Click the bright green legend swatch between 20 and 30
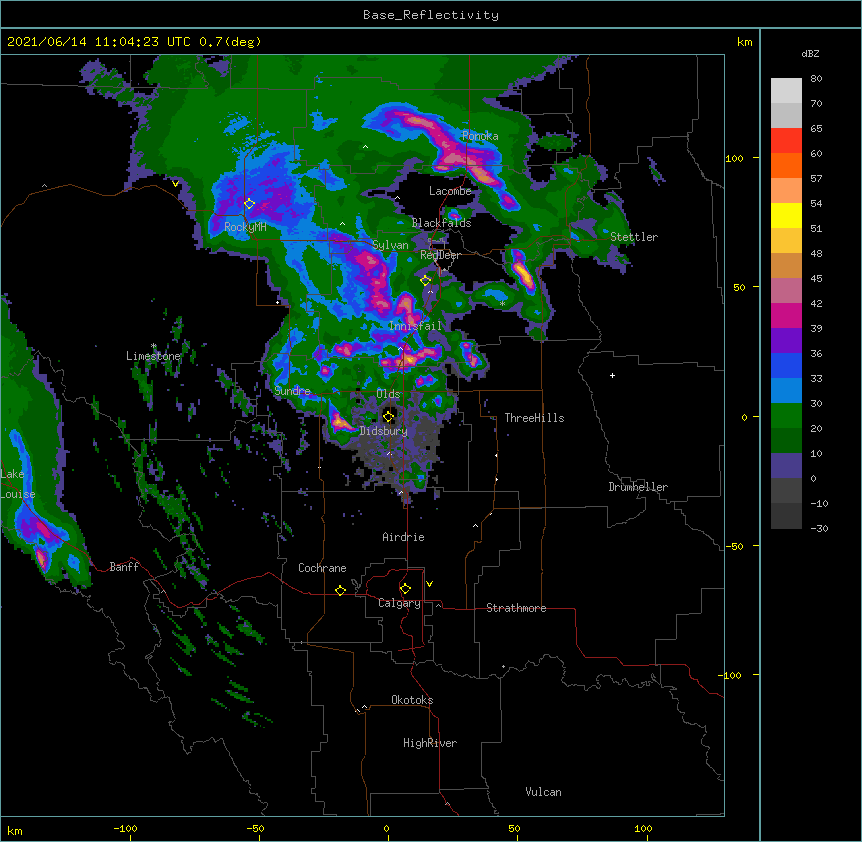The width and height of the screenshot is (862, 842). click(786, 416)
